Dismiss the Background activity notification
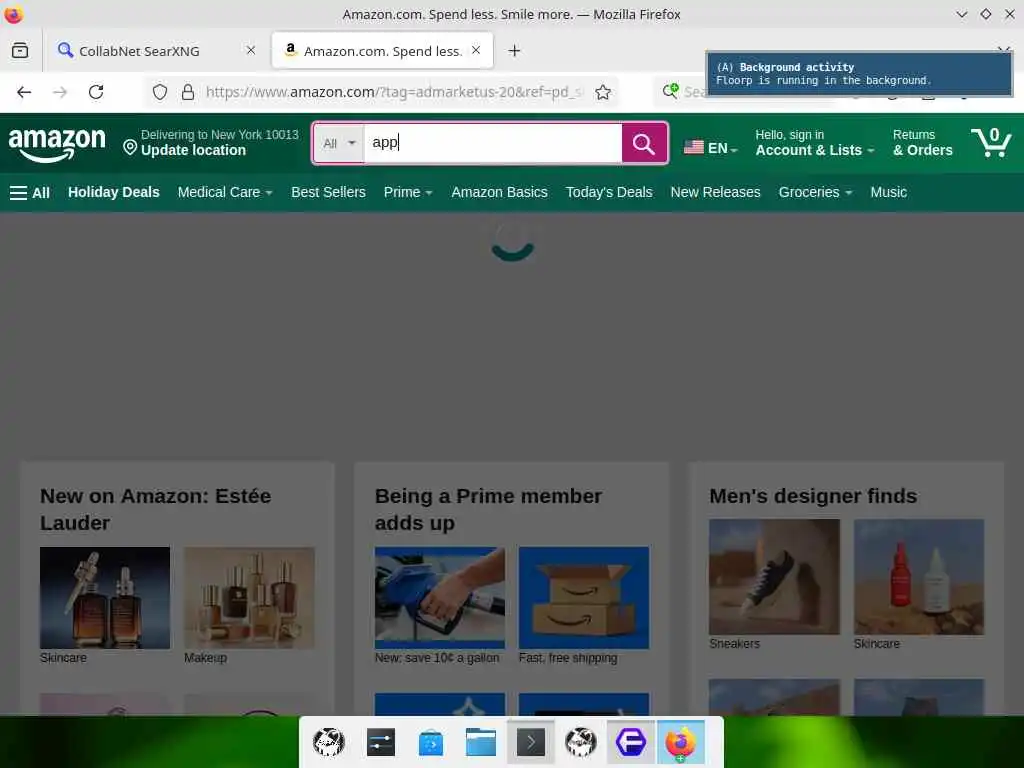 coord(859,74)
